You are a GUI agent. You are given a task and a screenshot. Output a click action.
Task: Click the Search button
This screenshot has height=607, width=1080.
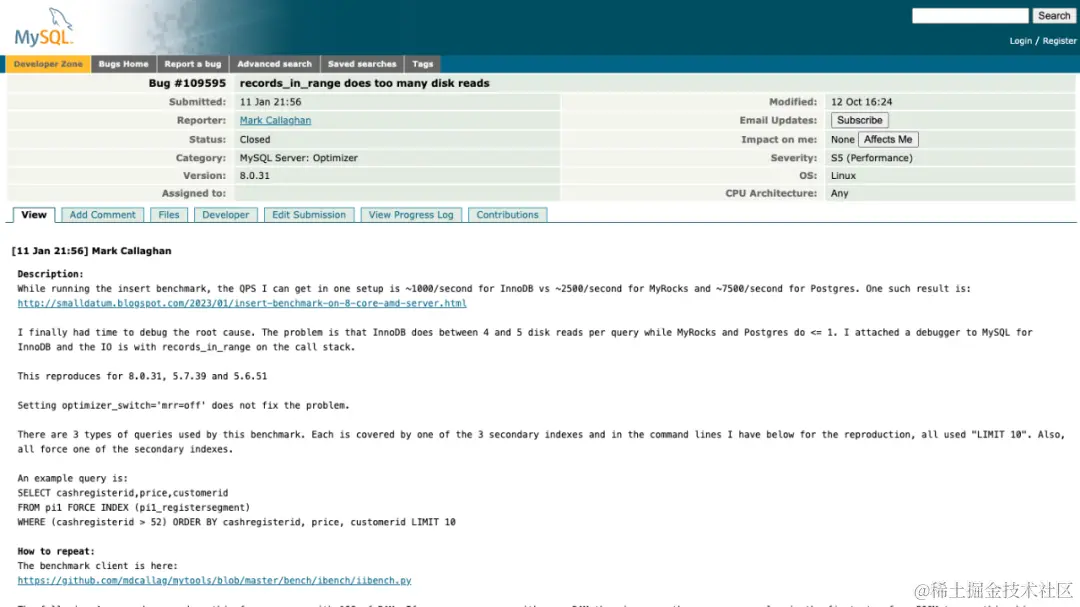tap(1054, 16)
